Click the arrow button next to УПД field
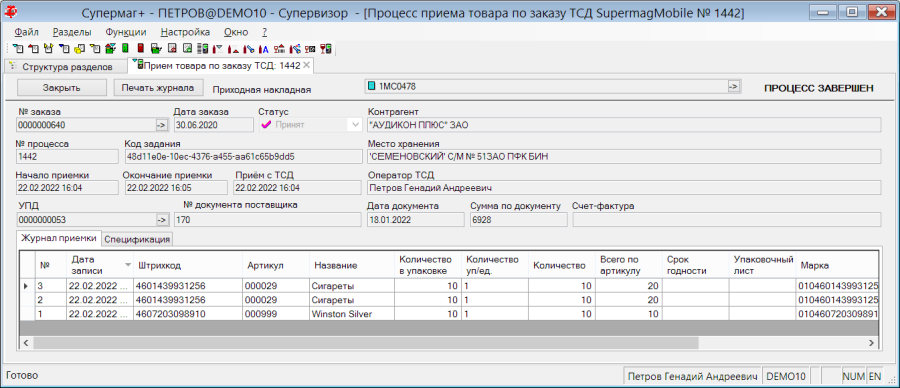Viewport: 900px width, 388px height. pyautogui.click(x=162, y=219)
